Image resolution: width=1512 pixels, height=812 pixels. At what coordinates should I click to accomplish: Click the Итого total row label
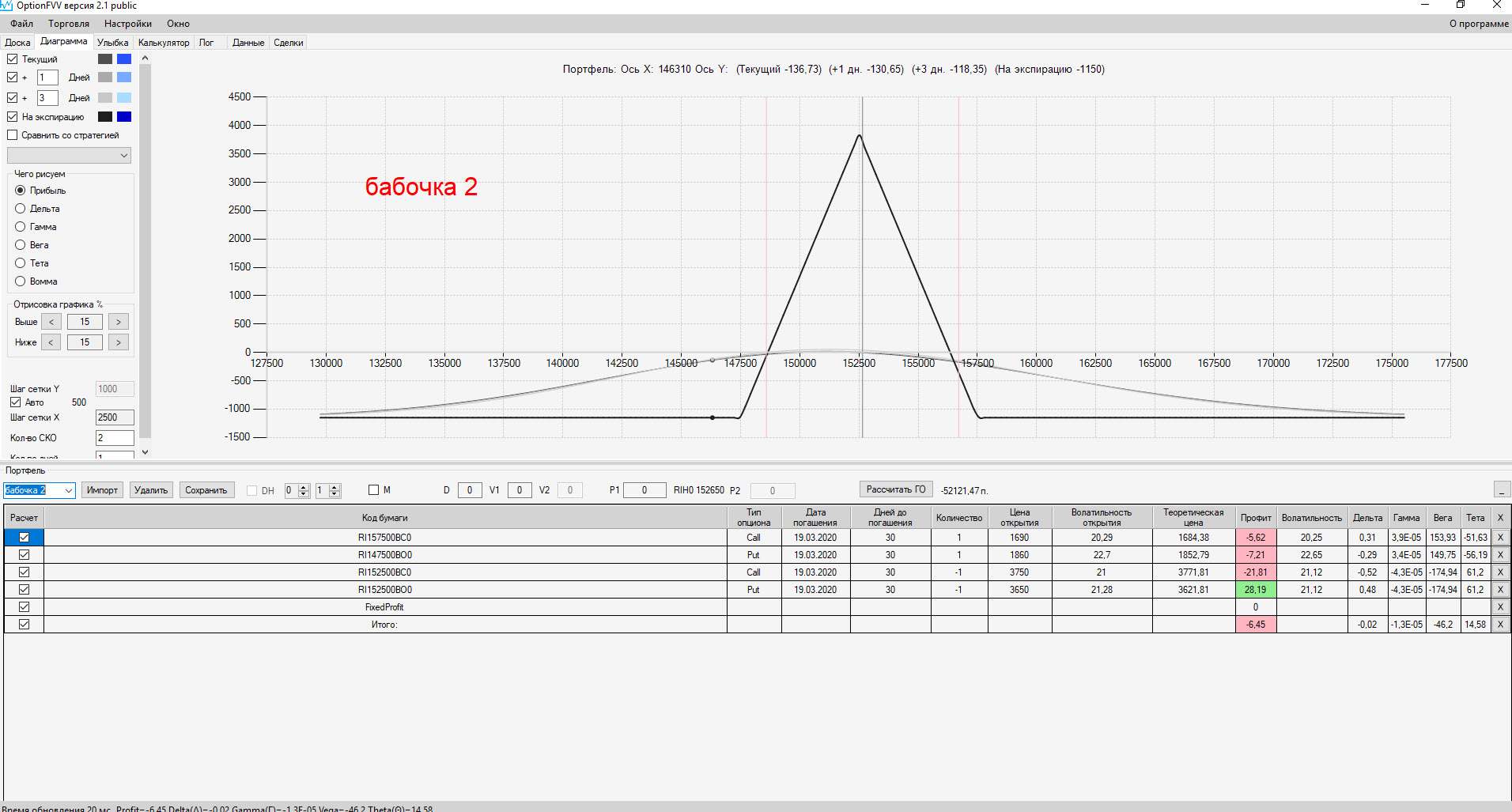tap(385, 625)
